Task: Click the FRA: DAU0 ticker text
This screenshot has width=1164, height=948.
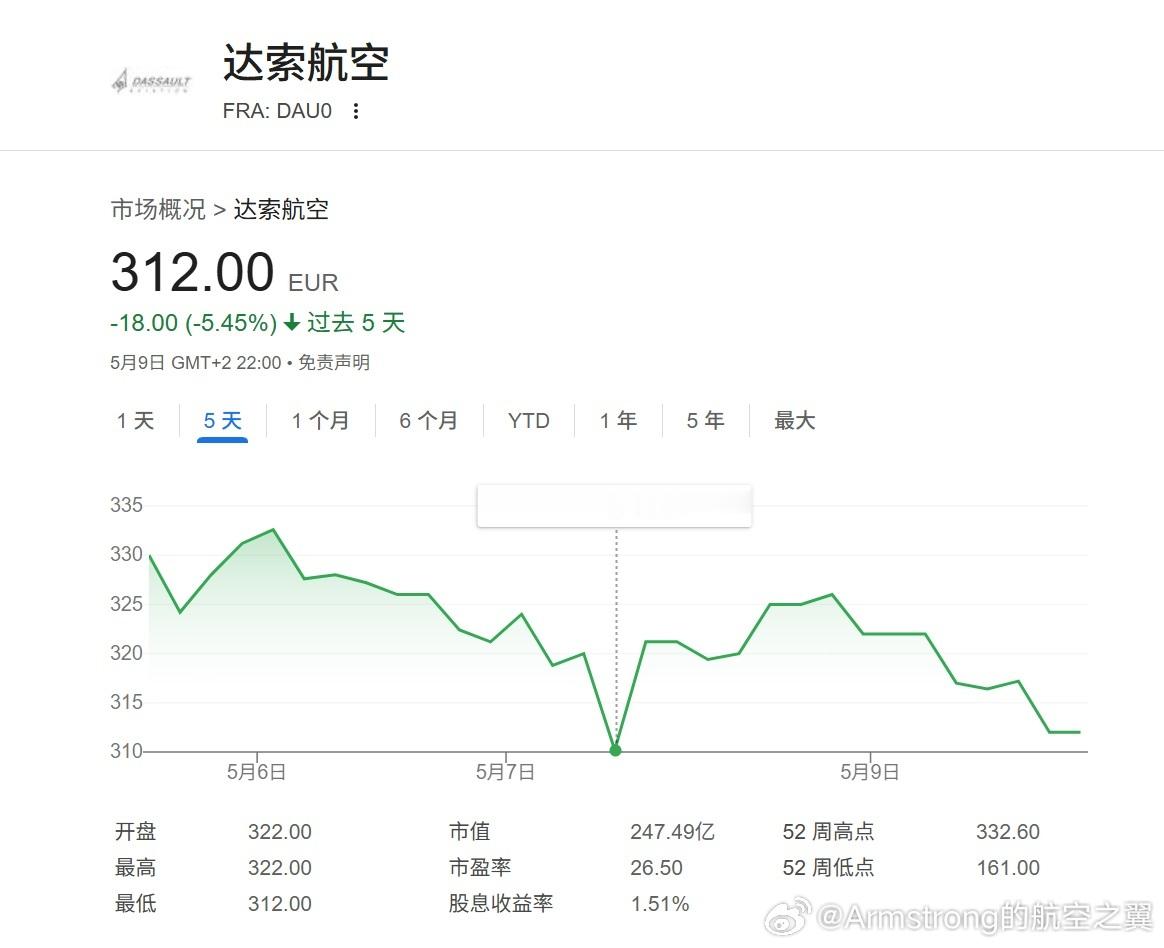Action: pos(277,111)
